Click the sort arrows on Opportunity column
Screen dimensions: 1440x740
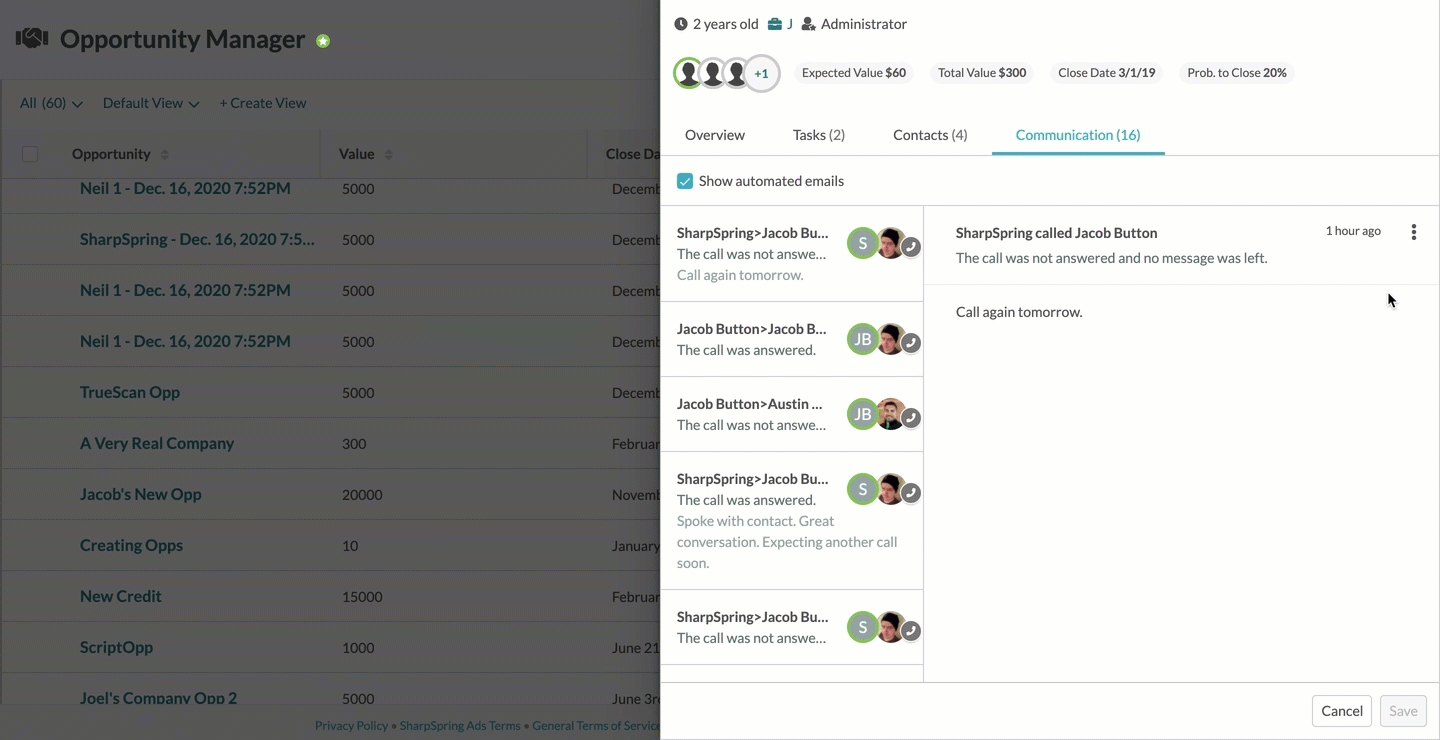point(165,155)
